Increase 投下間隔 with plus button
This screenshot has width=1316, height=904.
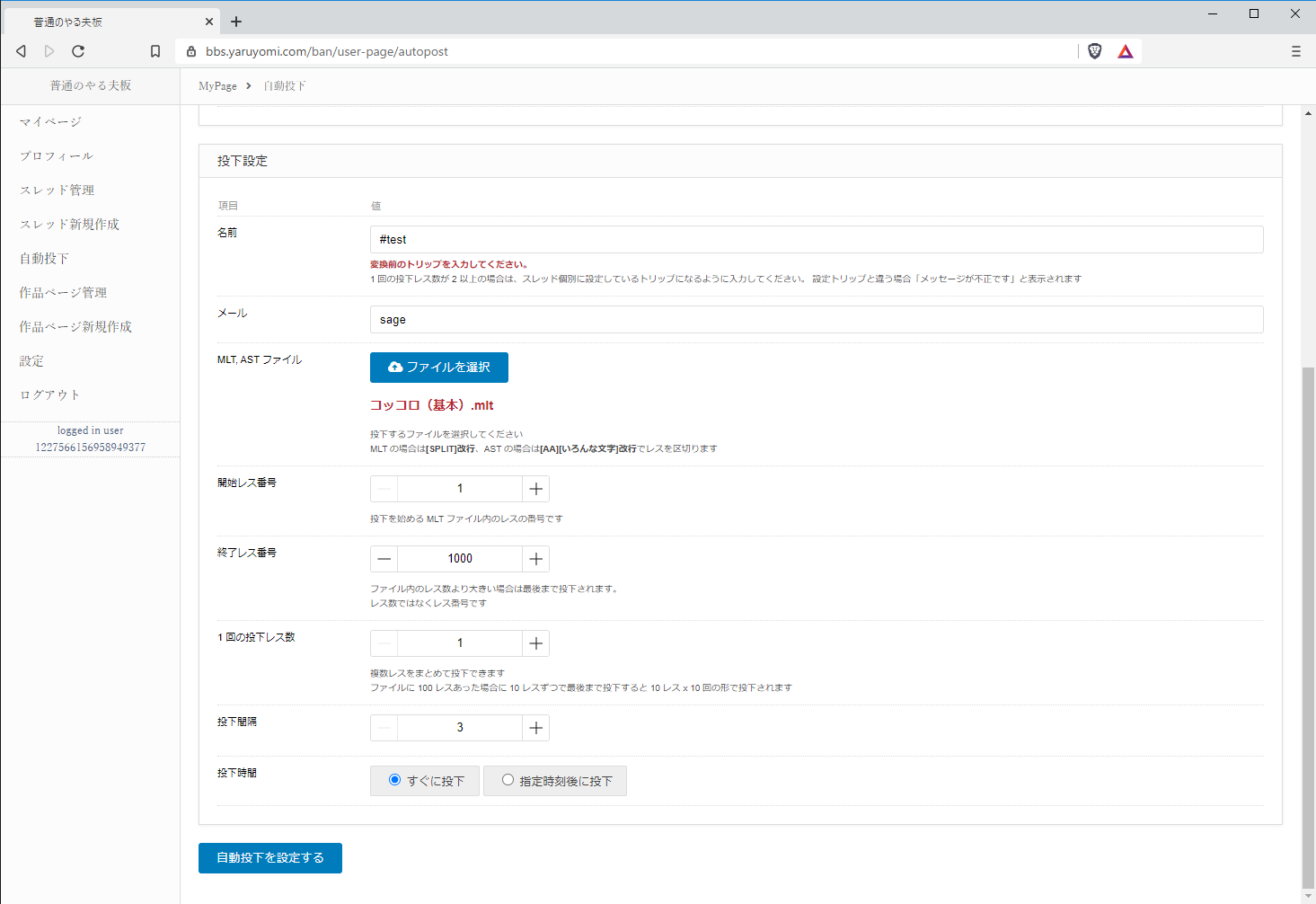tap(536, 728)
